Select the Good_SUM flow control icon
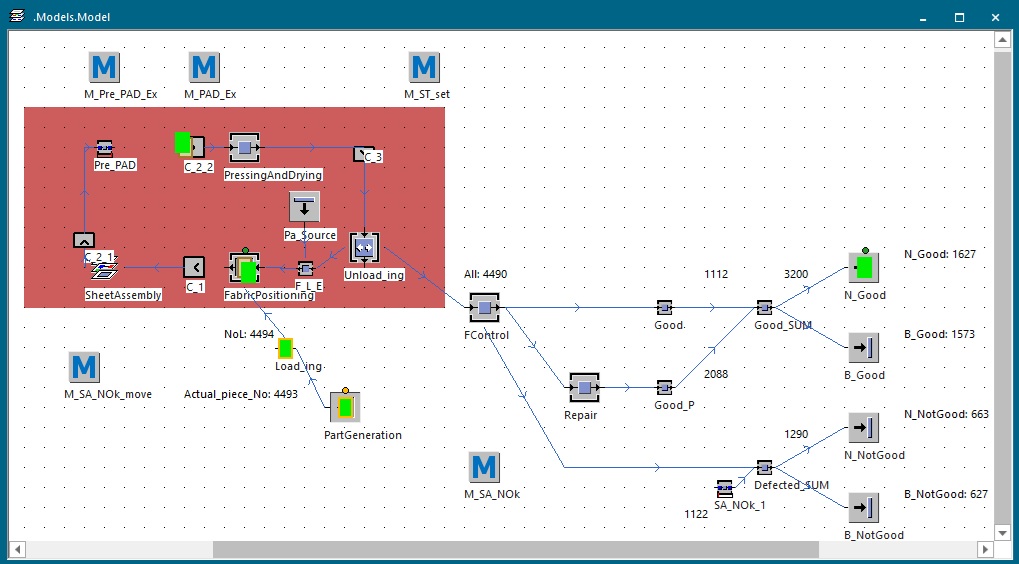Viewport: 1019px width, 564px height. 764,308
